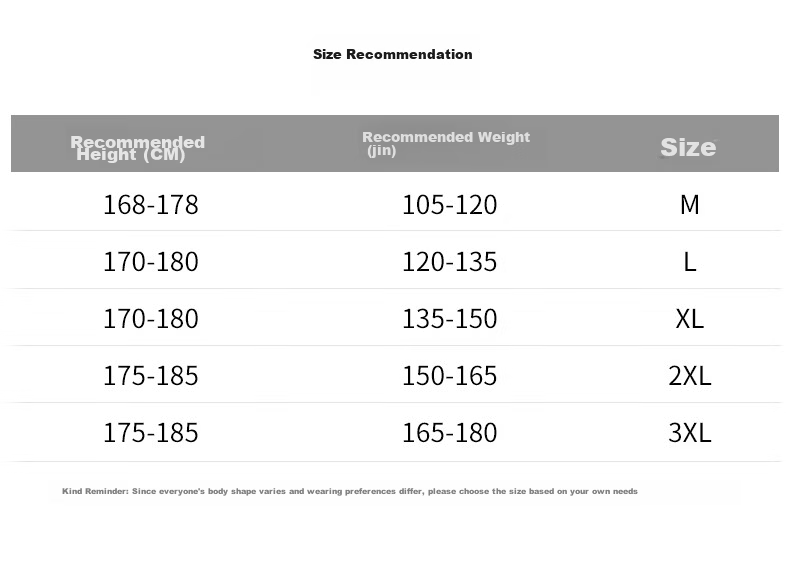Choose size 3XL cell

click(x=690, y=432)
